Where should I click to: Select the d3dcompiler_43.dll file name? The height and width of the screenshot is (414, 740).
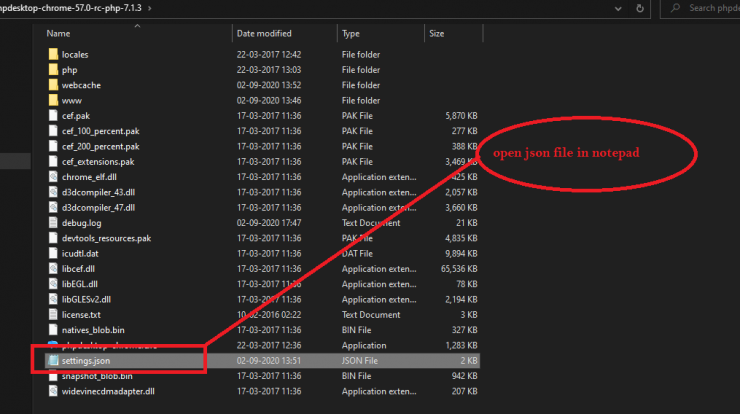click(98, 192)
